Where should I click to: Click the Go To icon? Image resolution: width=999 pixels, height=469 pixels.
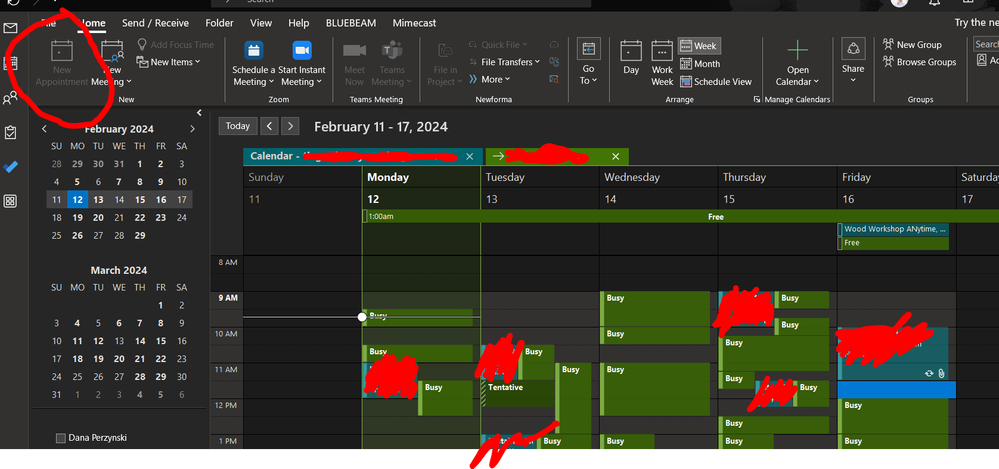pos(588,48)
